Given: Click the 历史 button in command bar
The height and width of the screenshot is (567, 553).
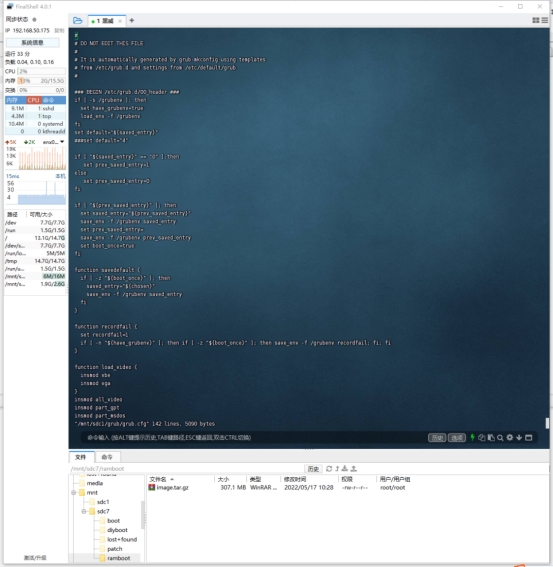Looking at the screenshot, I should [437, 438].
